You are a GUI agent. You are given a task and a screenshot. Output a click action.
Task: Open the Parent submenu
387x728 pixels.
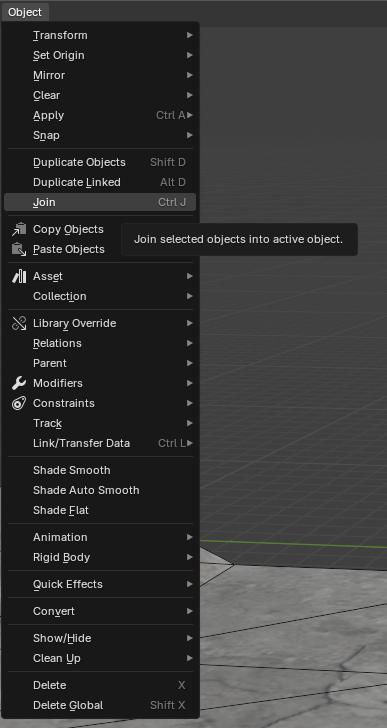(x=100, y=363)
